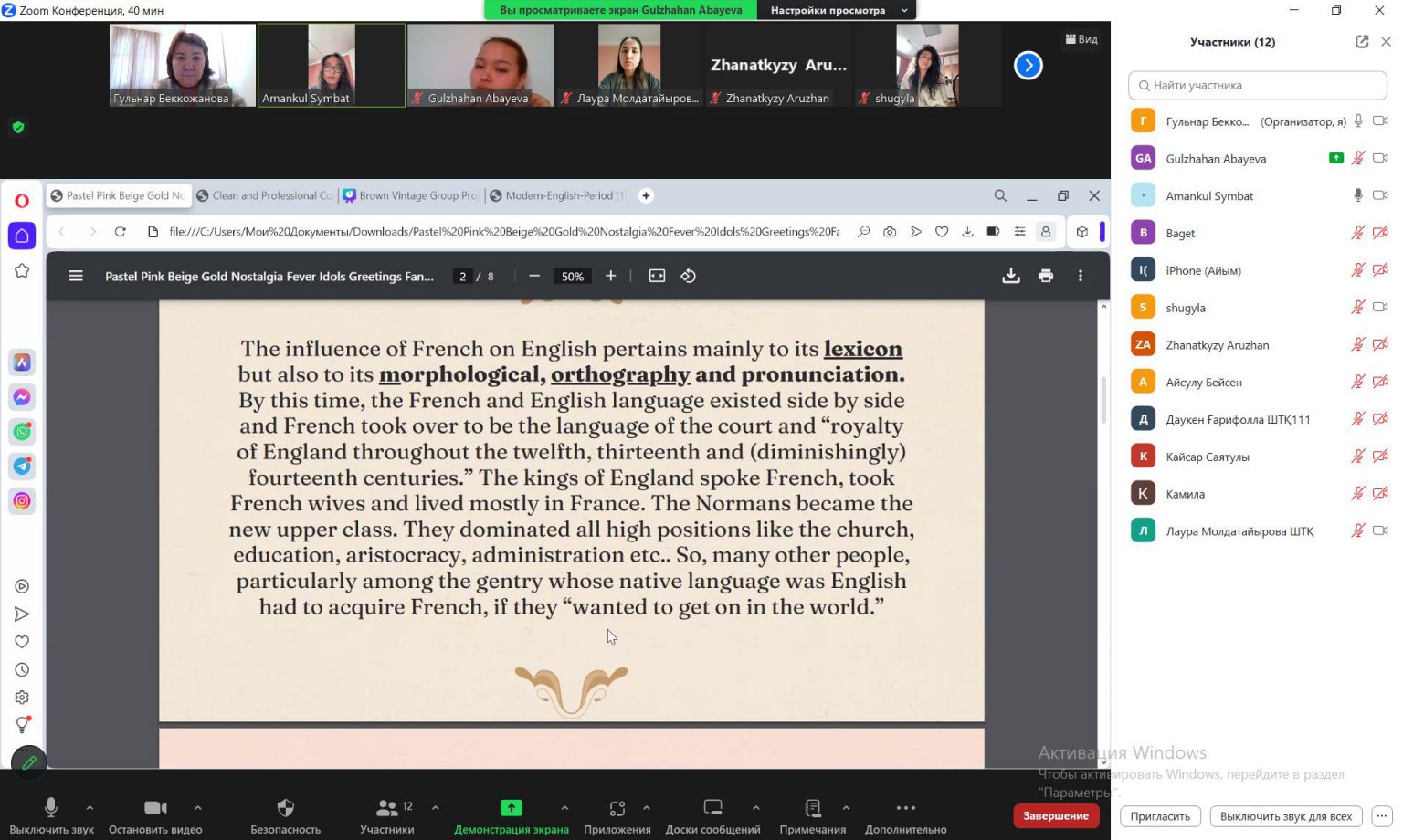Mute microphone with Выключить звук

click(51, 814)
